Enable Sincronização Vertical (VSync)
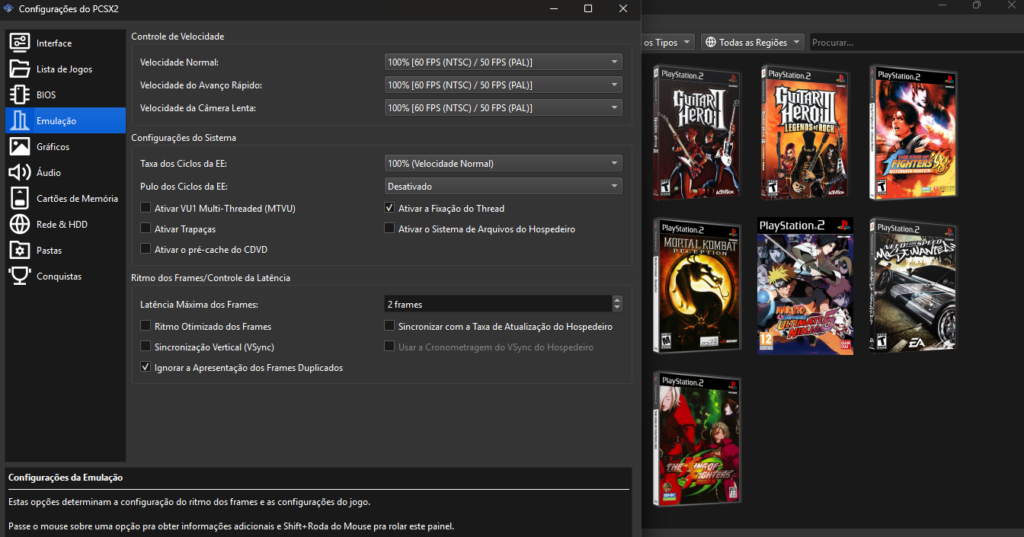 click(146, 346)
